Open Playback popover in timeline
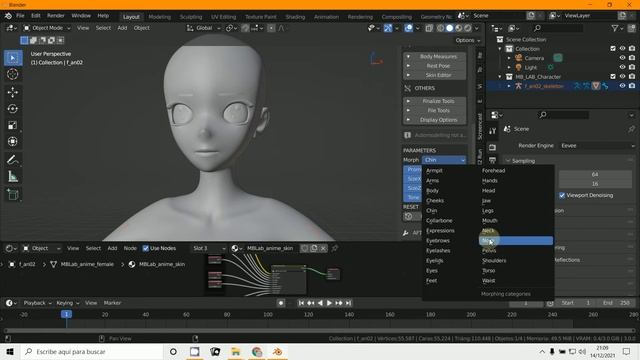 tap(38, 303)
